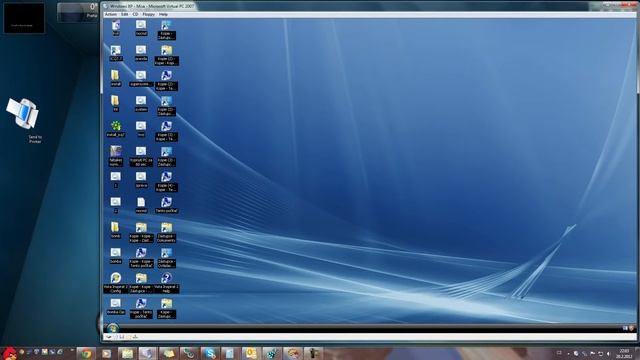Open the media player from the host taskbar
Viewport: 640px width, 360px height.
(x=106, y=353)
